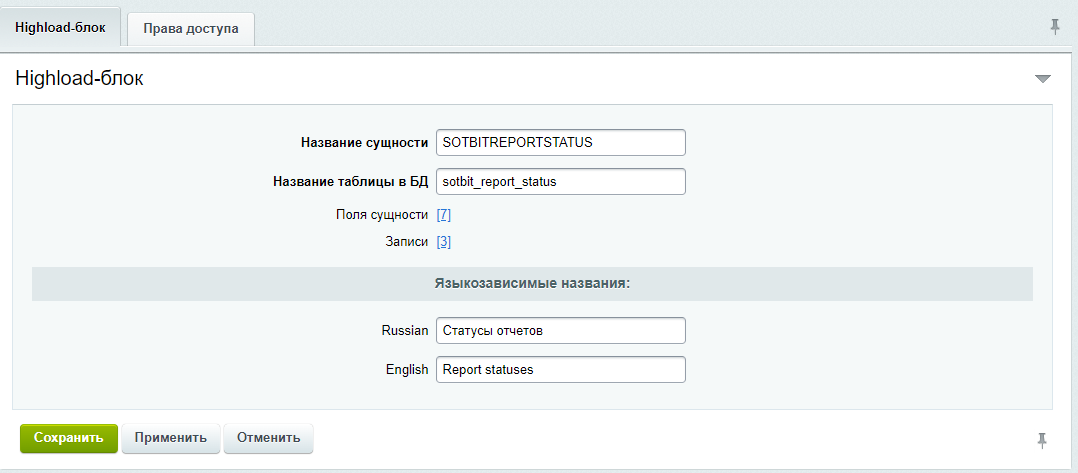Image resolution: width=1078 pixels, height=473 pixels.
Task: Click the Название таблицы в БД label
Action: pos(351,182)
